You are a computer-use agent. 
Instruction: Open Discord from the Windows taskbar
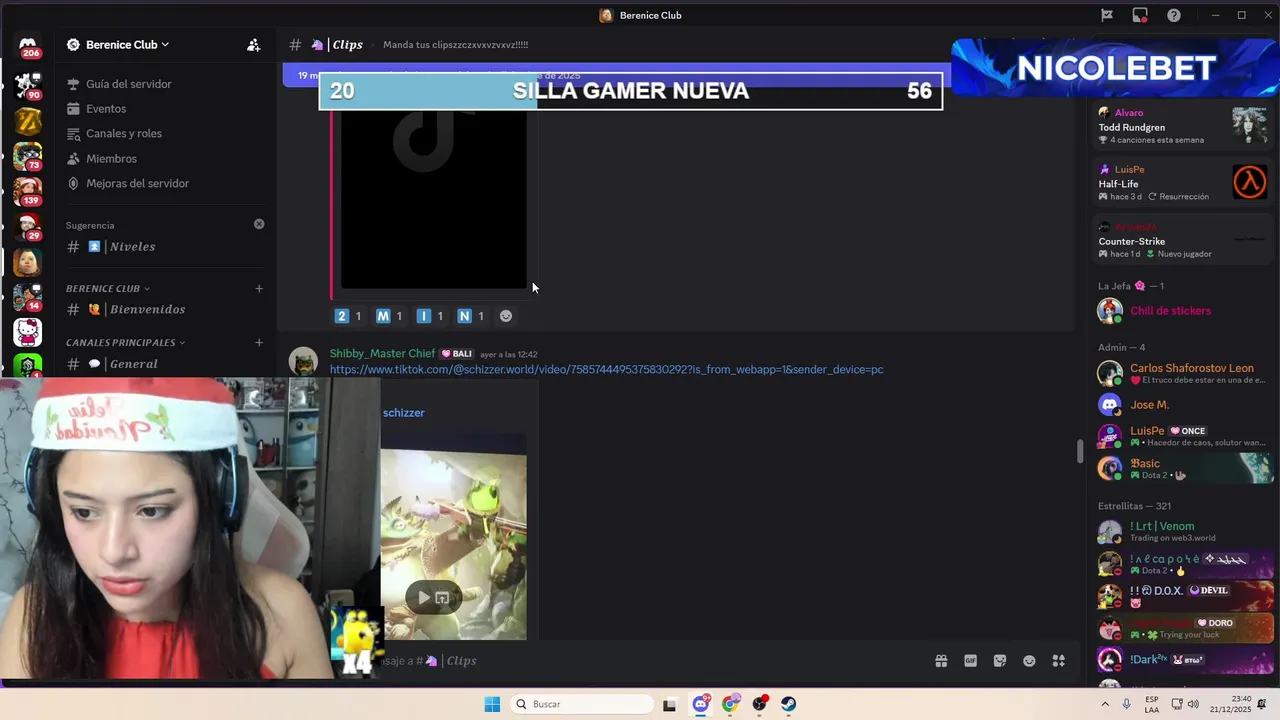click(701, 704)
